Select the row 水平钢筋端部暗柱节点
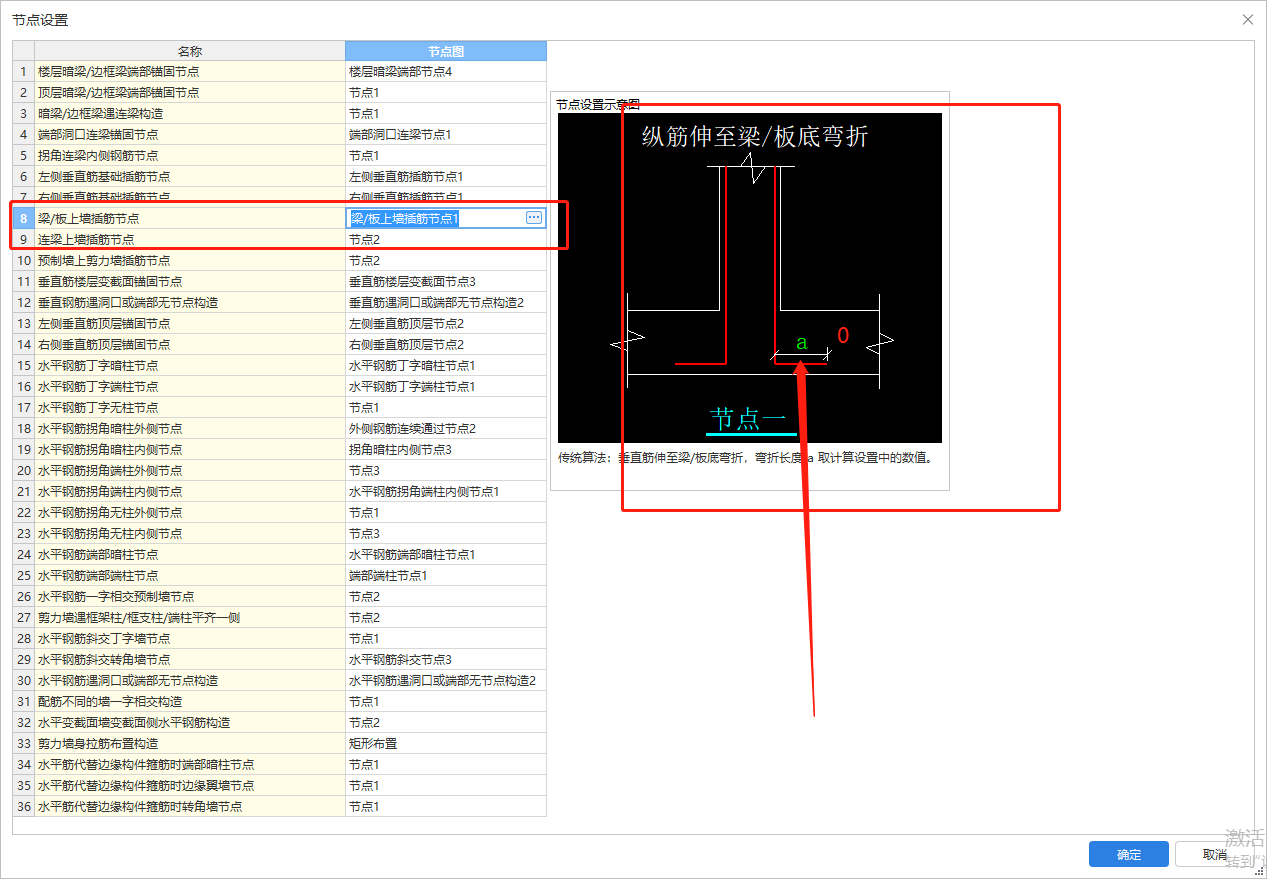Viewport: 1267px width, 879px height. pos(280,554)
